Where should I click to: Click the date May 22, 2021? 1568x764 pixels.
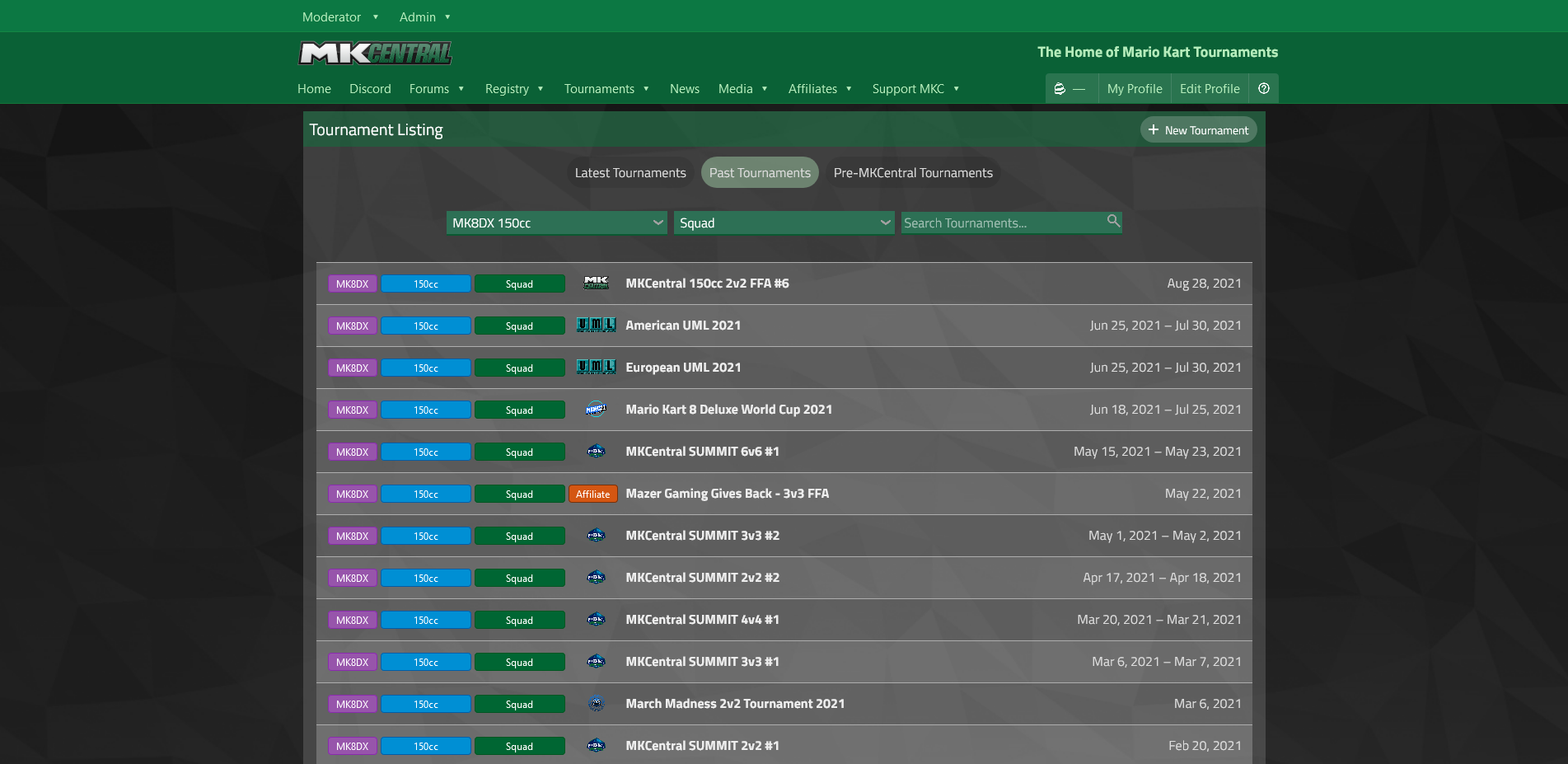tap(1203, 494)
